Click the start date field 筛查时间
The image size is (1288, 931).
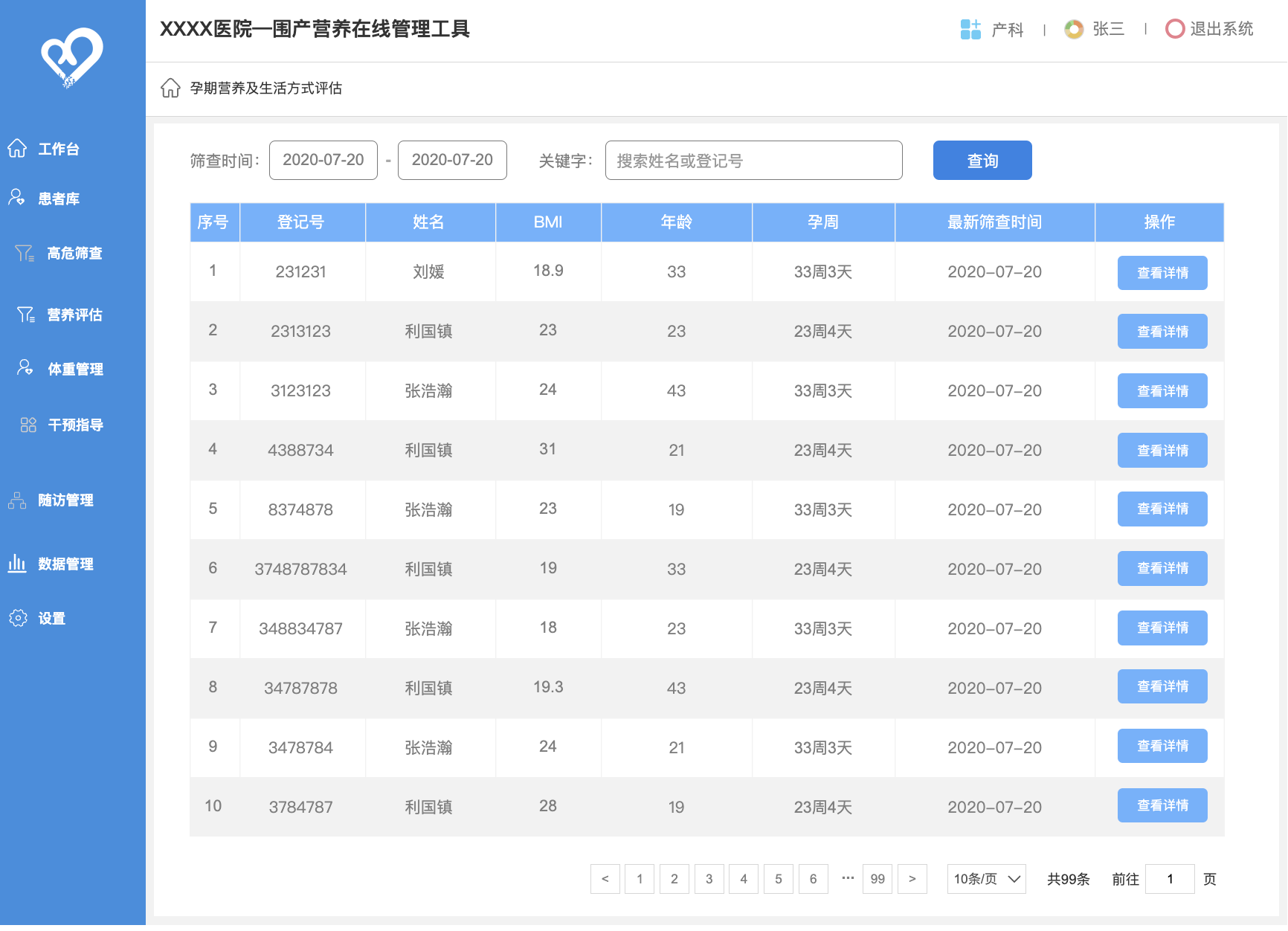pos(323,160)
